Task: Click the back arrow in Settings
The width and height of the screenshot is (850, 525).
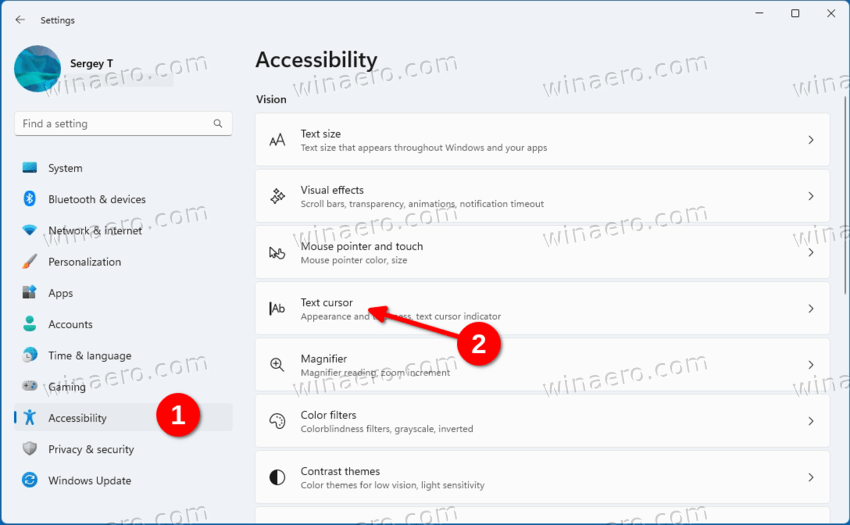Action: point(20,20)
